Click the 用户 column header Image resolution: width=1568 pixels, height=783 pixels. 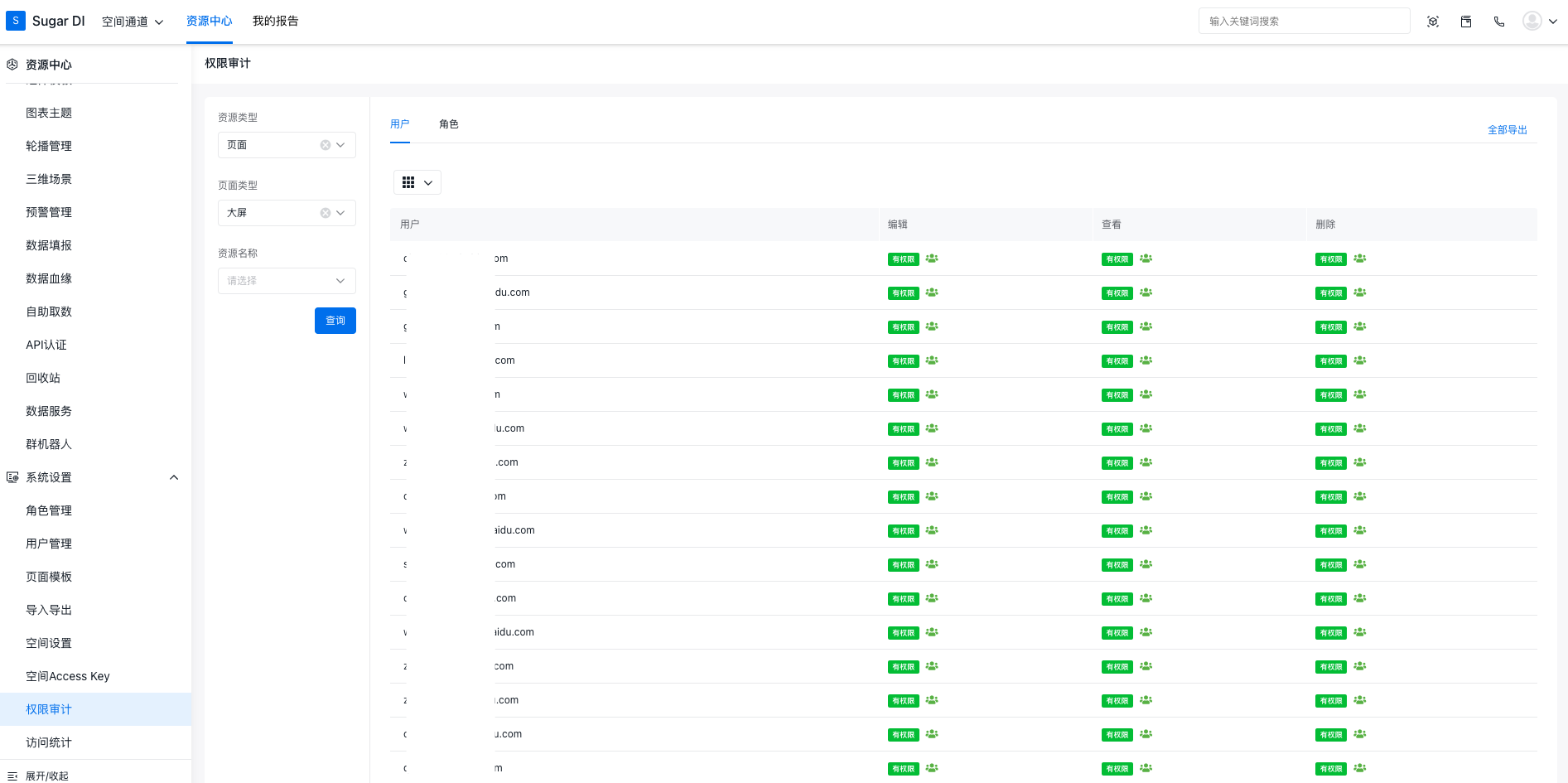tap(410, 225)
